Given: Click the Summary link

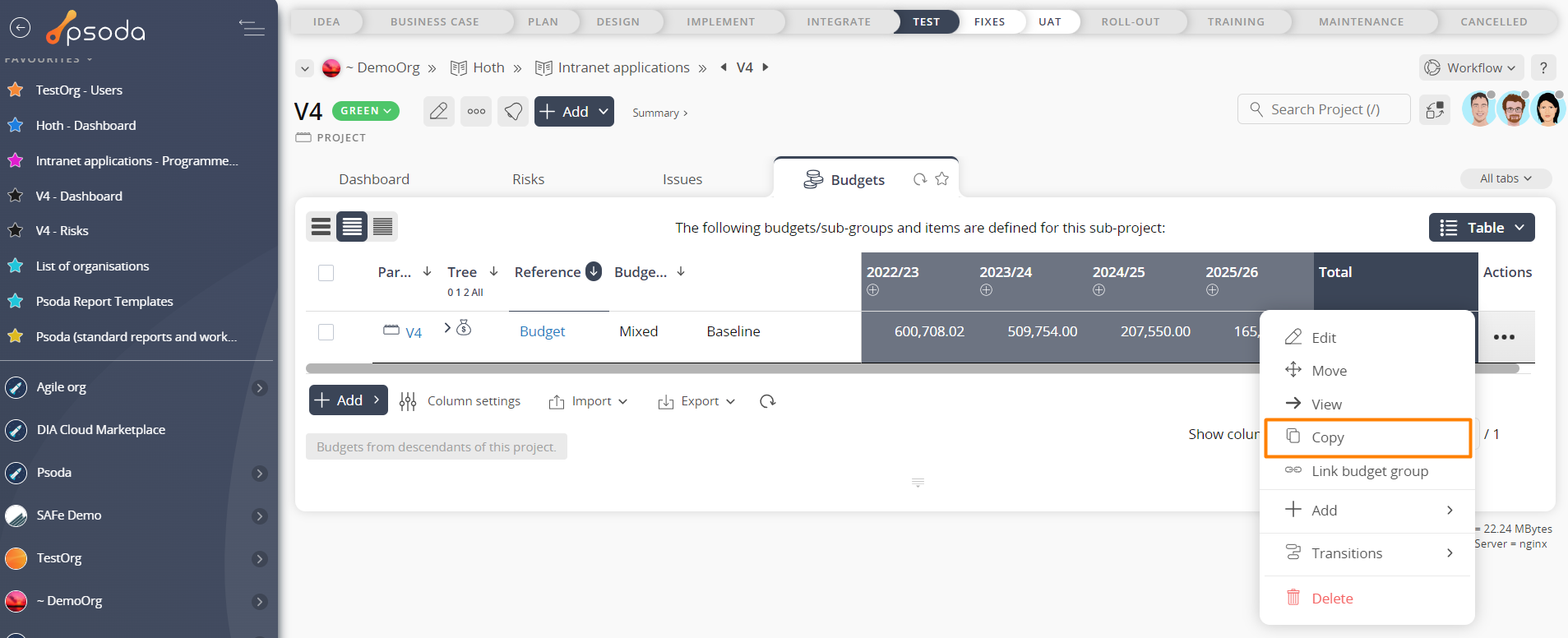Looking at the screenshot, I should [659, 113].
